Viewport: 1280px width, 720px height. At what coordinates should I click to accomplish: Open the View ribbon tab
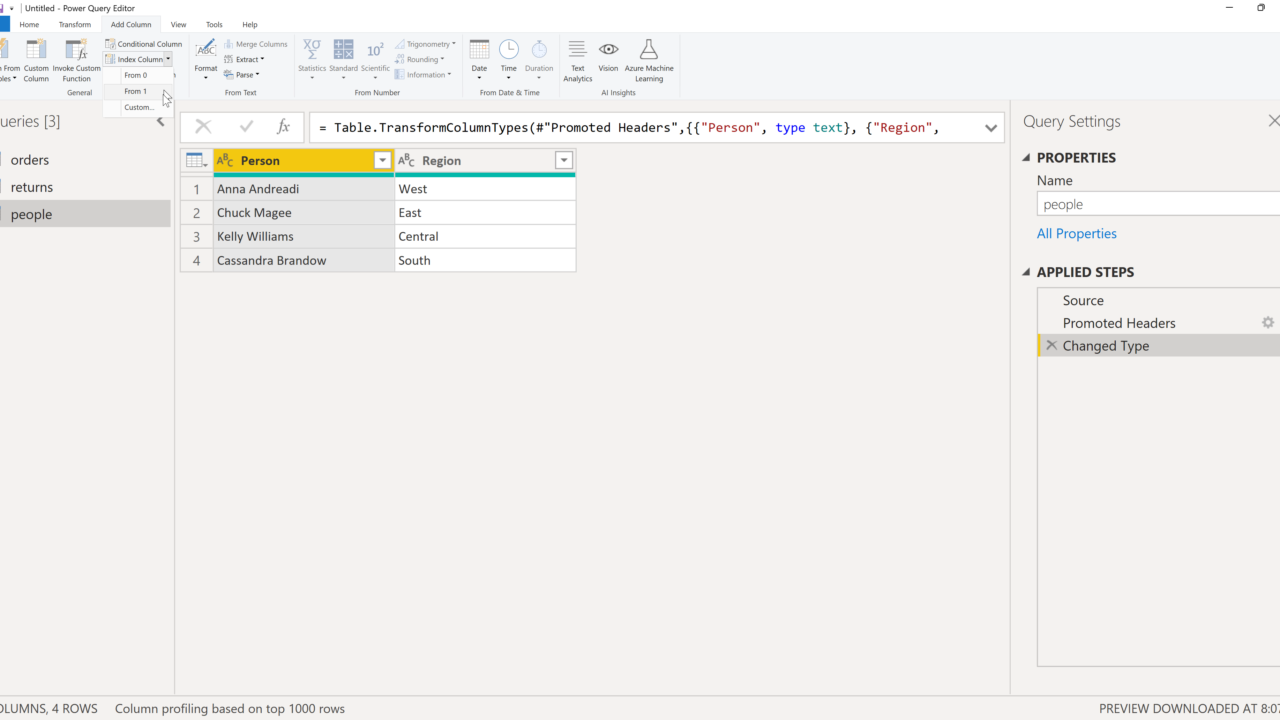click(x=178, y=24)
